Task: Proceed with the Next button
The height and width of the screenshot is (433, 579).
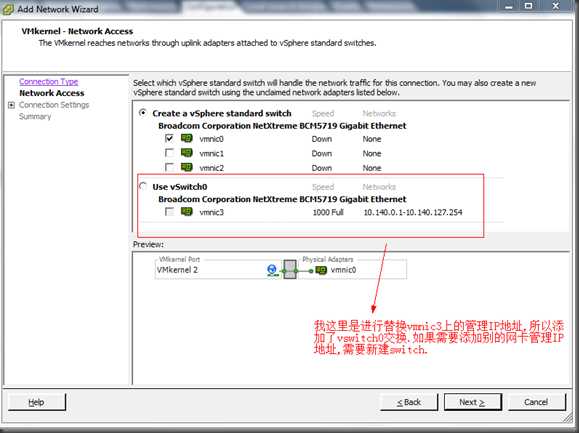Action: 473,402
